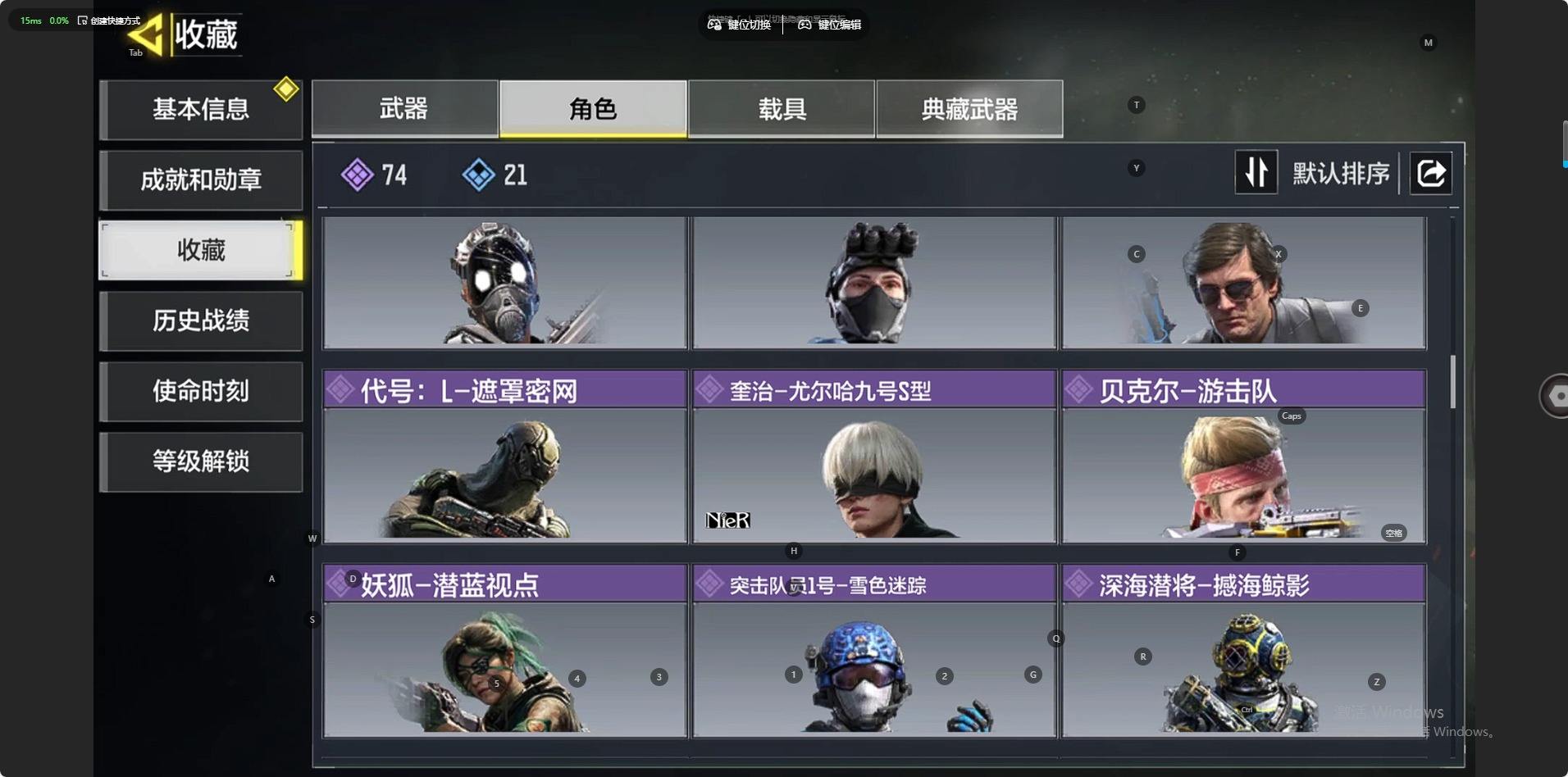Click the yellow diamond notification on 基本信息
Screen dimensions: 1568x777
click(286, 89)
